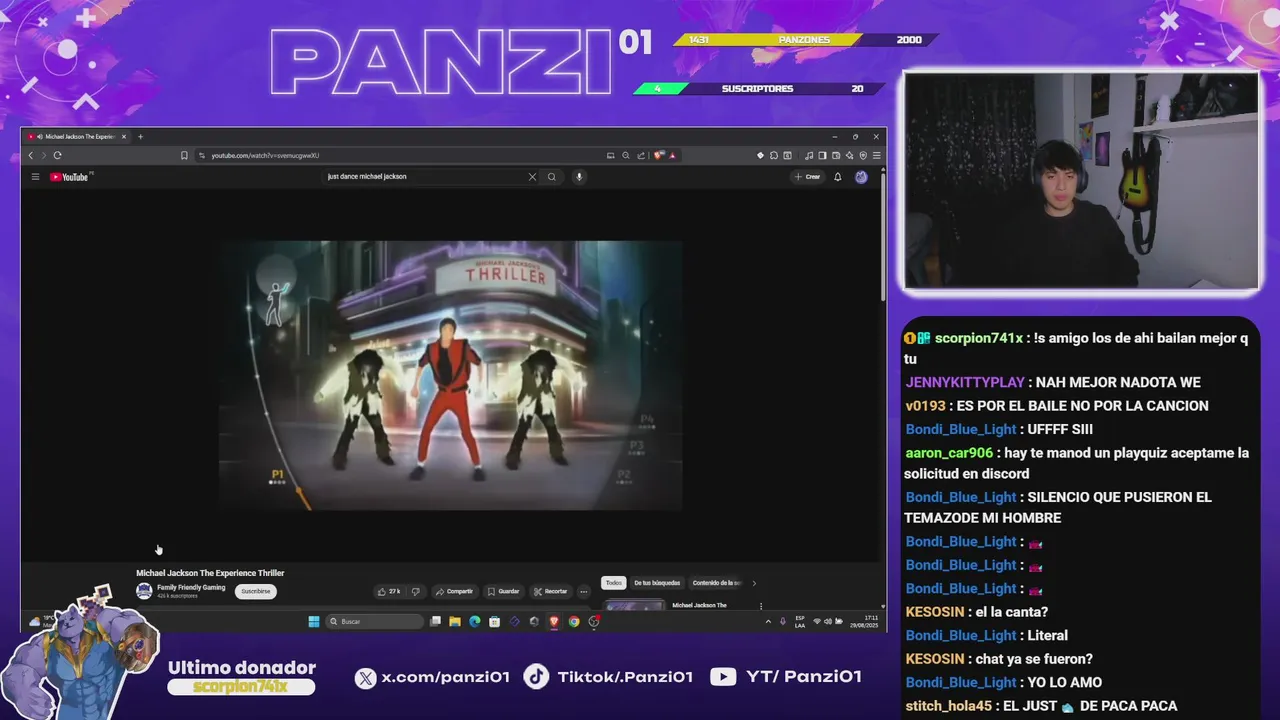Click the Guardar save button

(x=503, y=591)
